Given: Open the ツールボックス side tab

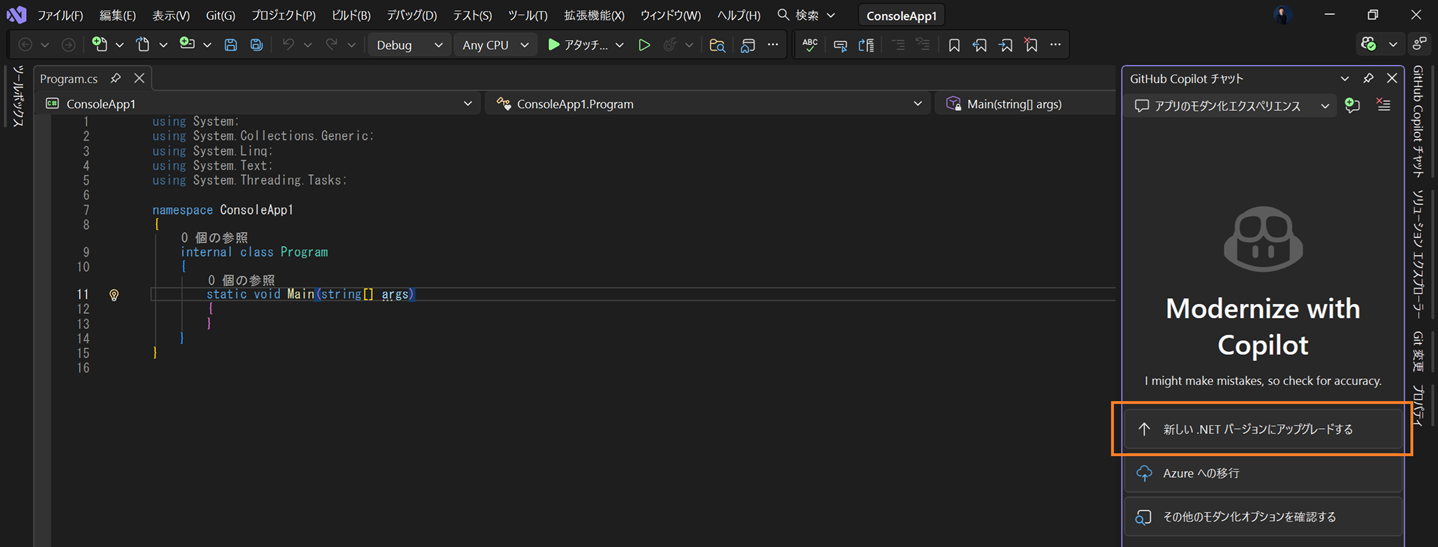Looking at the screenshot, I should point(17,96).
